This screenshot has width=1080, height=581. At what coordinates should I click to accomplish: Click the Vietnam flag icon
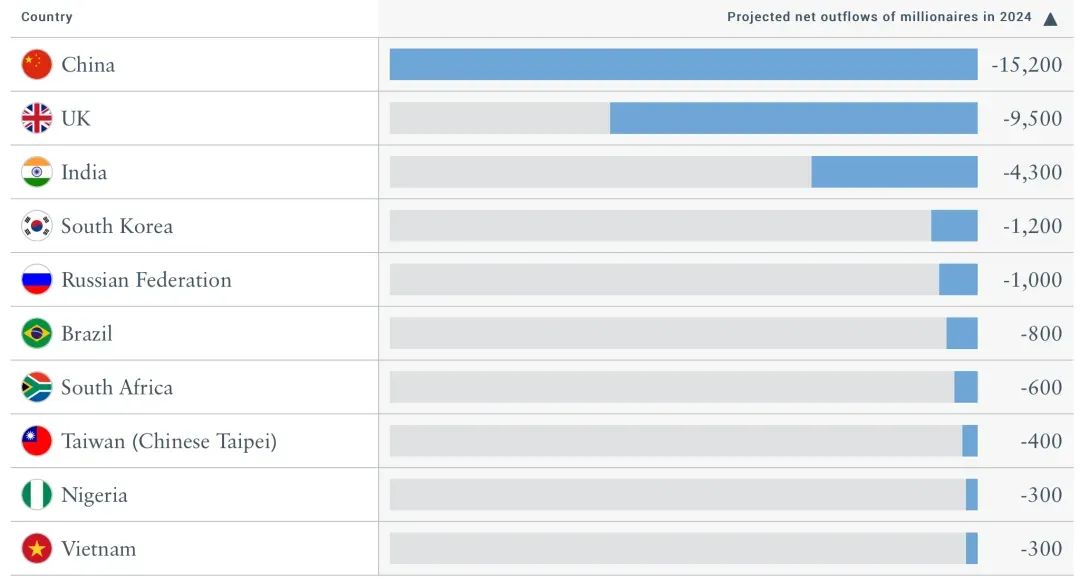tap(37, 549)
